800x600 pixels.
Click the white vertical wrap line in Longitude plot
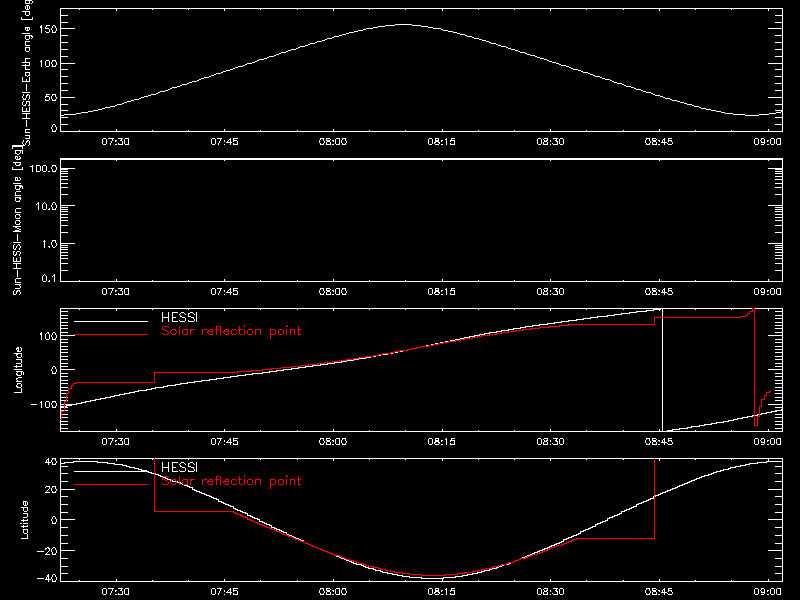(x=662, y=370)
